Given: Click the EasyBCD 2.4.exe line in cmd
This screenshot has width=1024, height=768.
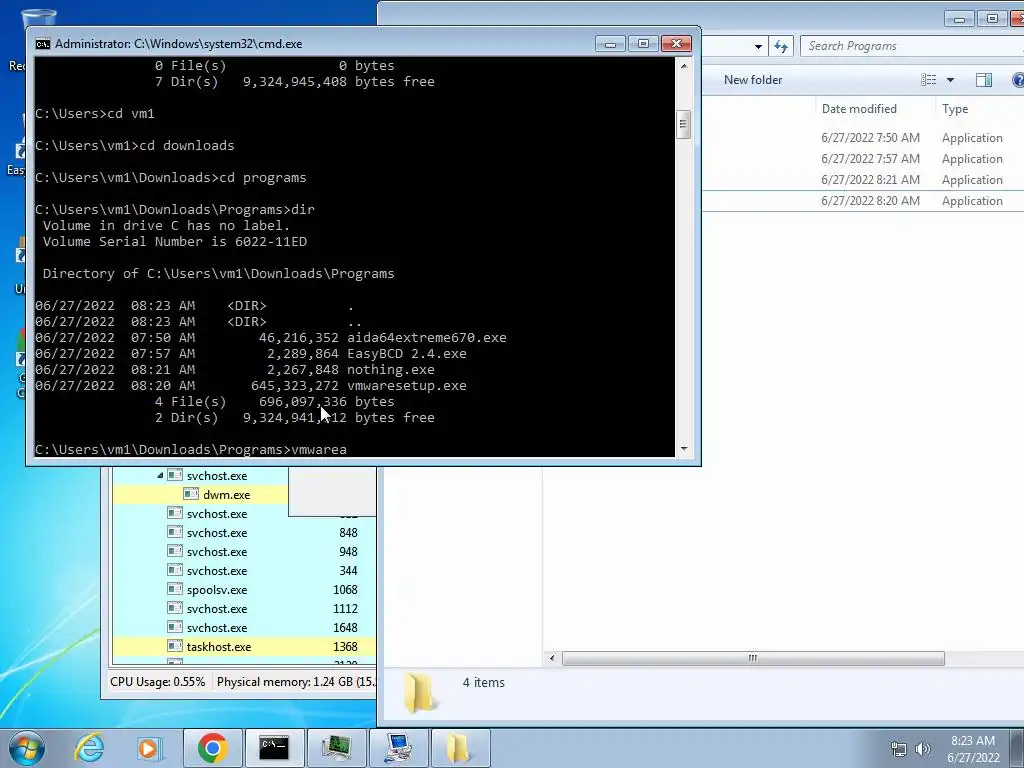Looking at the screenshot, I should [x=251, y=353].
